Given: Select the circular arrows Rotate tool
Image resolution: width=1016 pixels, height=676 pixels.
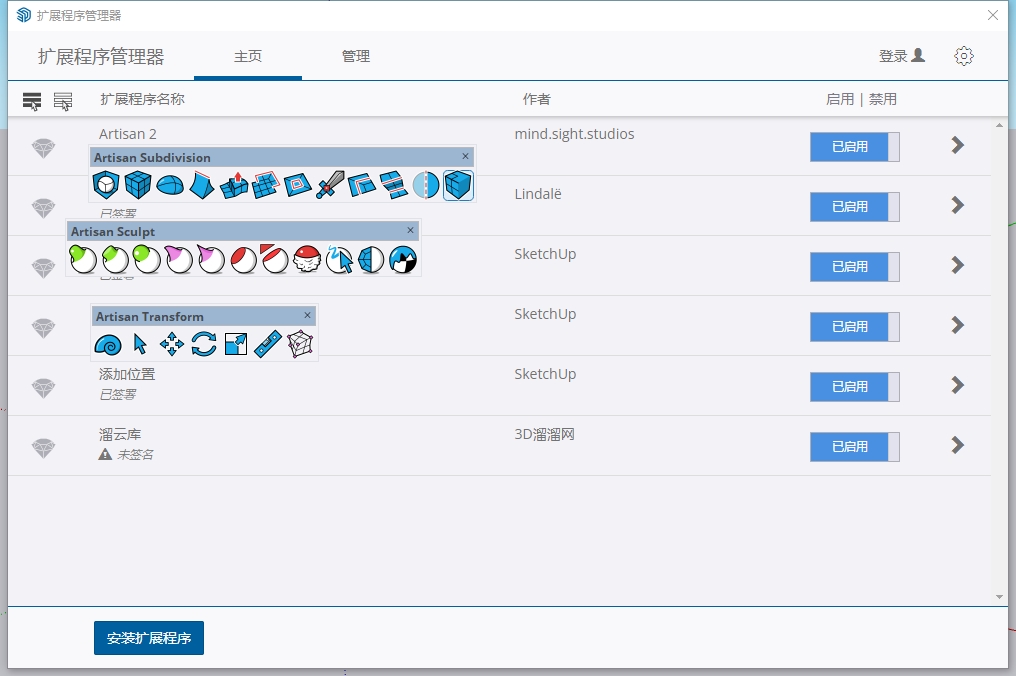Looking at the screenshot, I should pos(203,344).
